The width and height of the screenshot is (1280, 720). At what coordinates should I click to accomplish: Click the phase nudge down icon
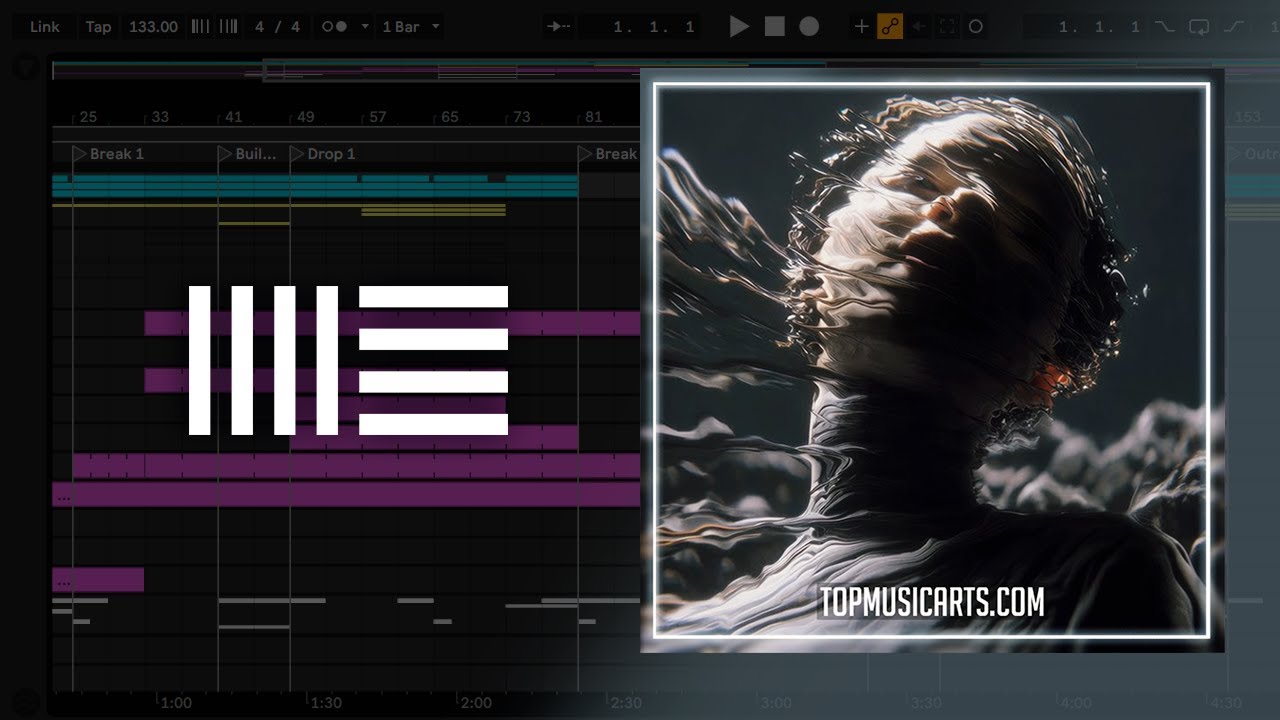[x=200, y=27]
